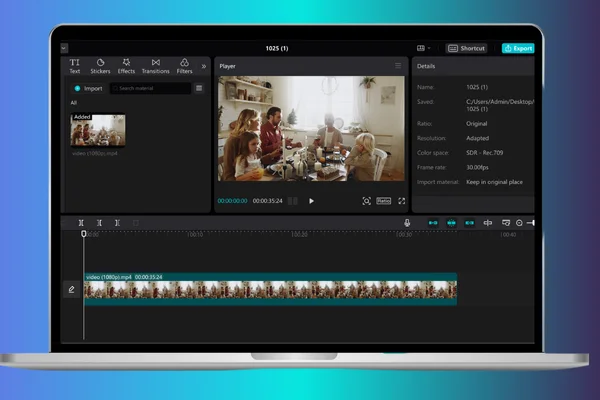The width and height of the screenshot is (600, 400).
Task: Start the voiceover microphone recording
Action: point(407,223)
